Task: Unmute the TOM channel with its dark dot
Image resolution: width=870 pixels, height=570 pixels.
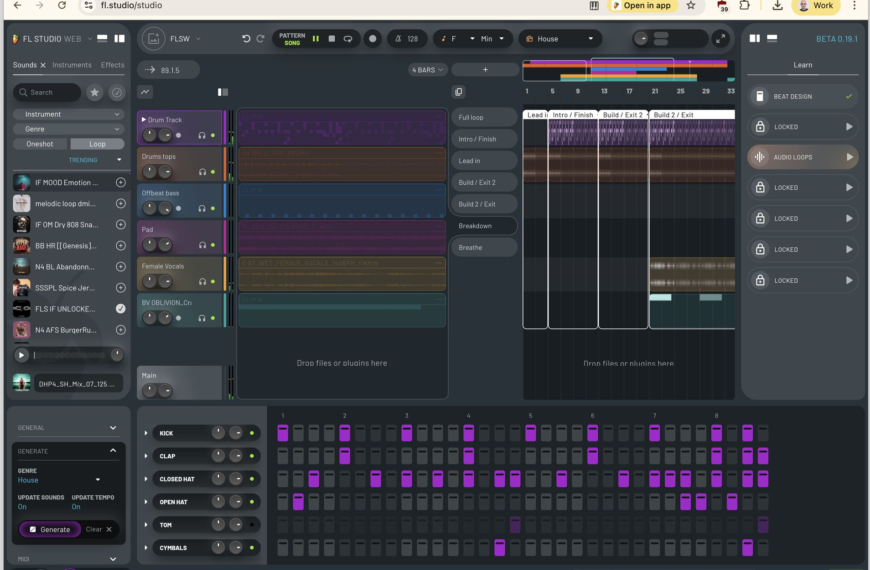Action: (252, 525)
